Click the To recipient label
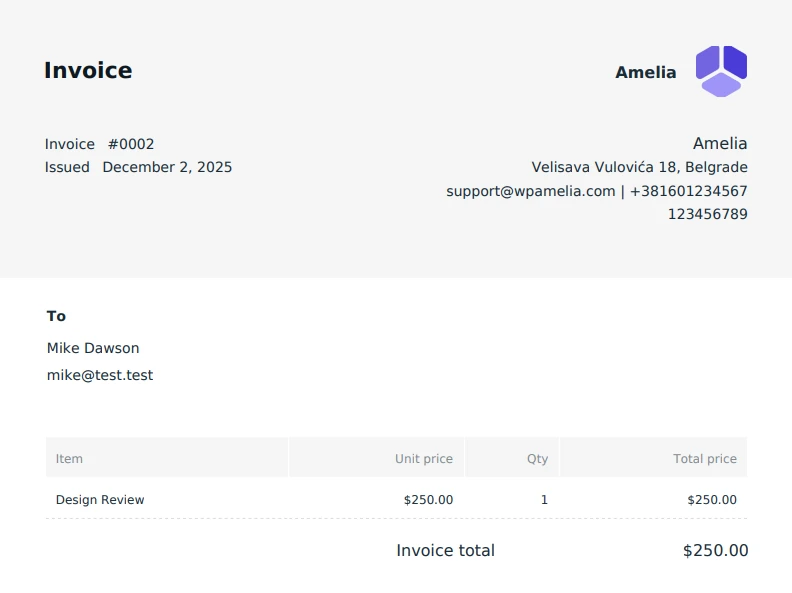The height and width of the screenshot is (593, 792). [x=56, y=316]
